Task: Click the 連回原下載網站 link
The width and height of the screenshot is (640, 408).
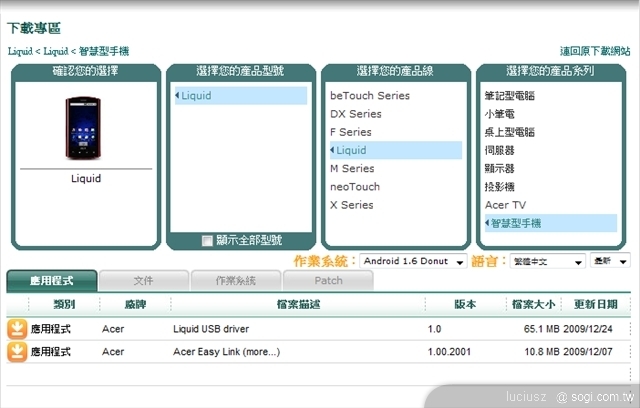Action: click(594, 51)
